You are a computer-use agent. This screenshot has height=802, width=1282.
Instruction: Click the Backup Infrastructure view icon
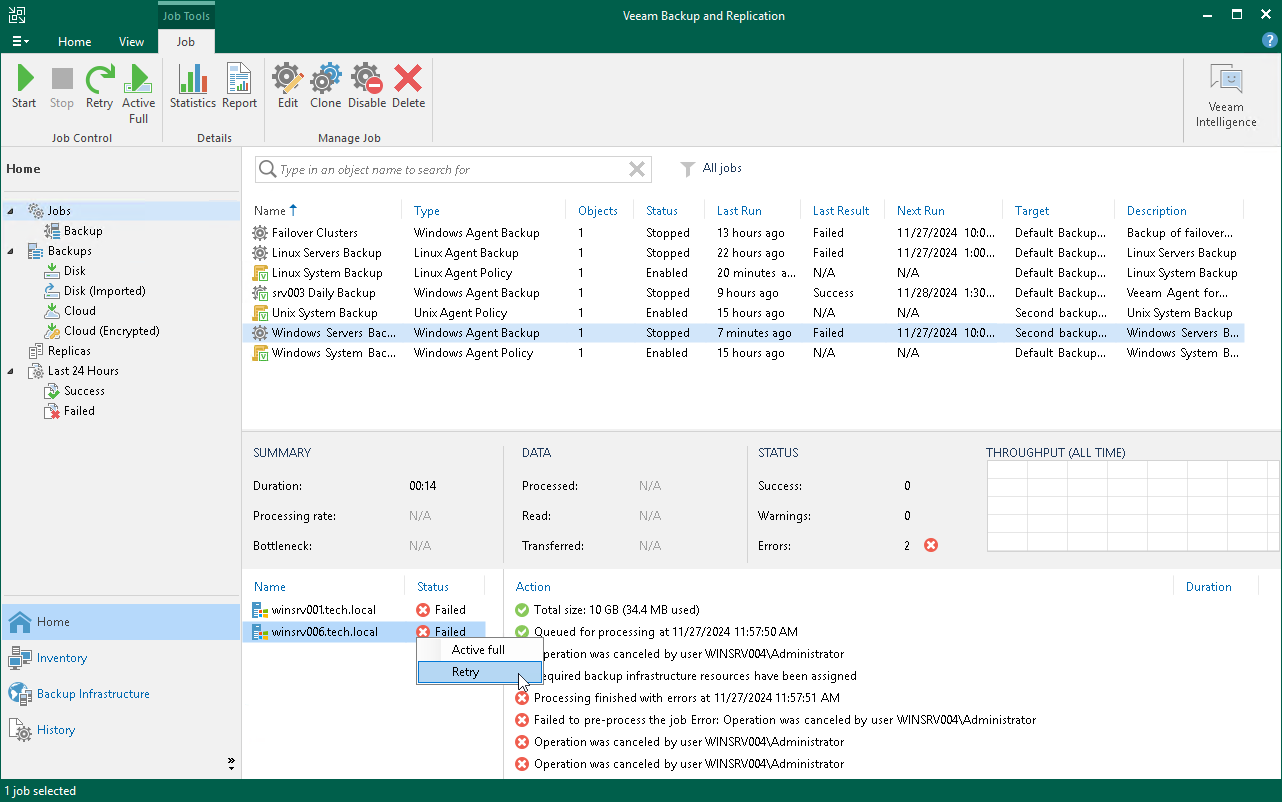pyautogui.click(x=20, y=694)
